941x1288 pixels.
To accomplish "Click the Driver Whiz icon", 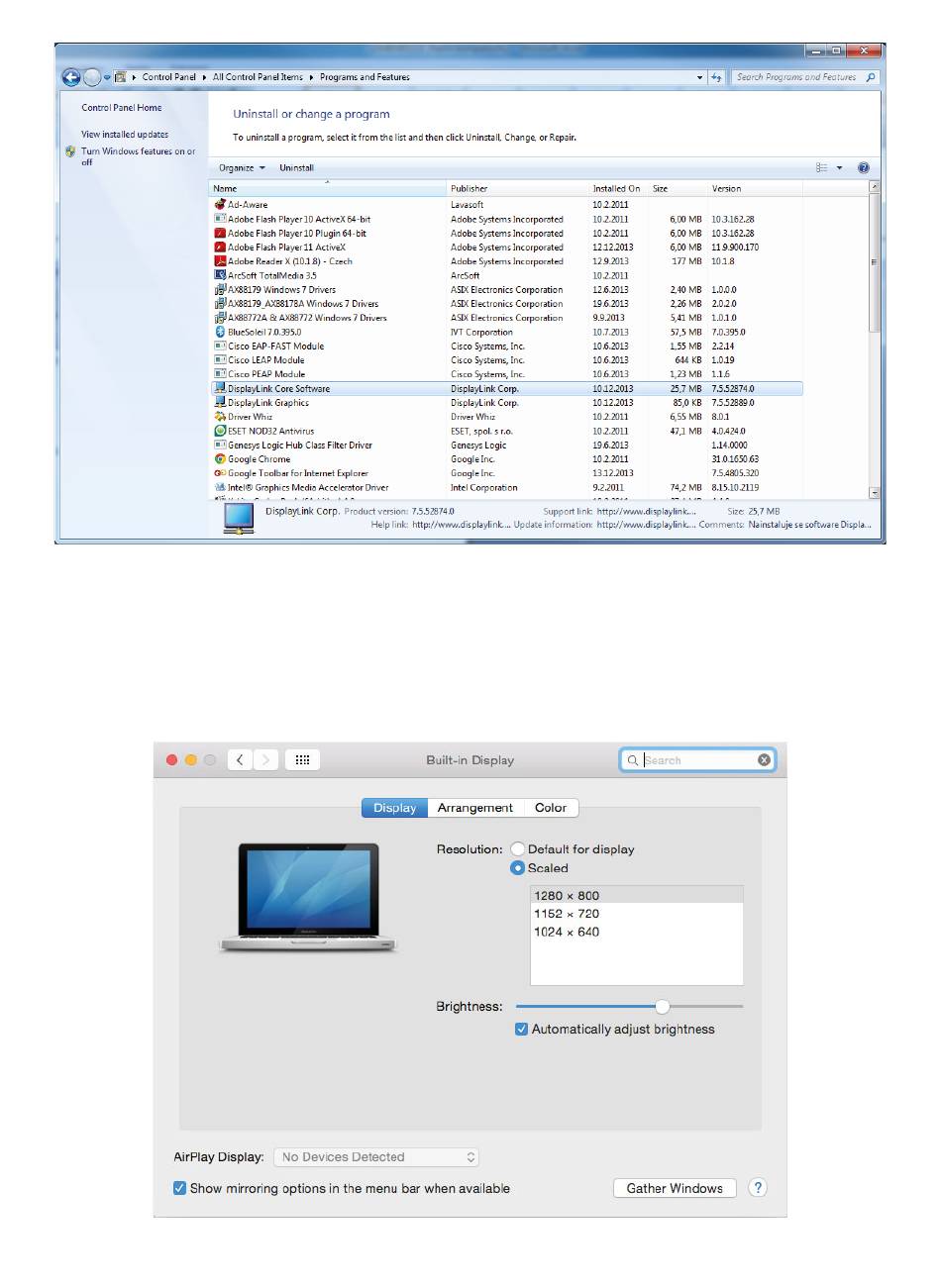I will (220, 417).
